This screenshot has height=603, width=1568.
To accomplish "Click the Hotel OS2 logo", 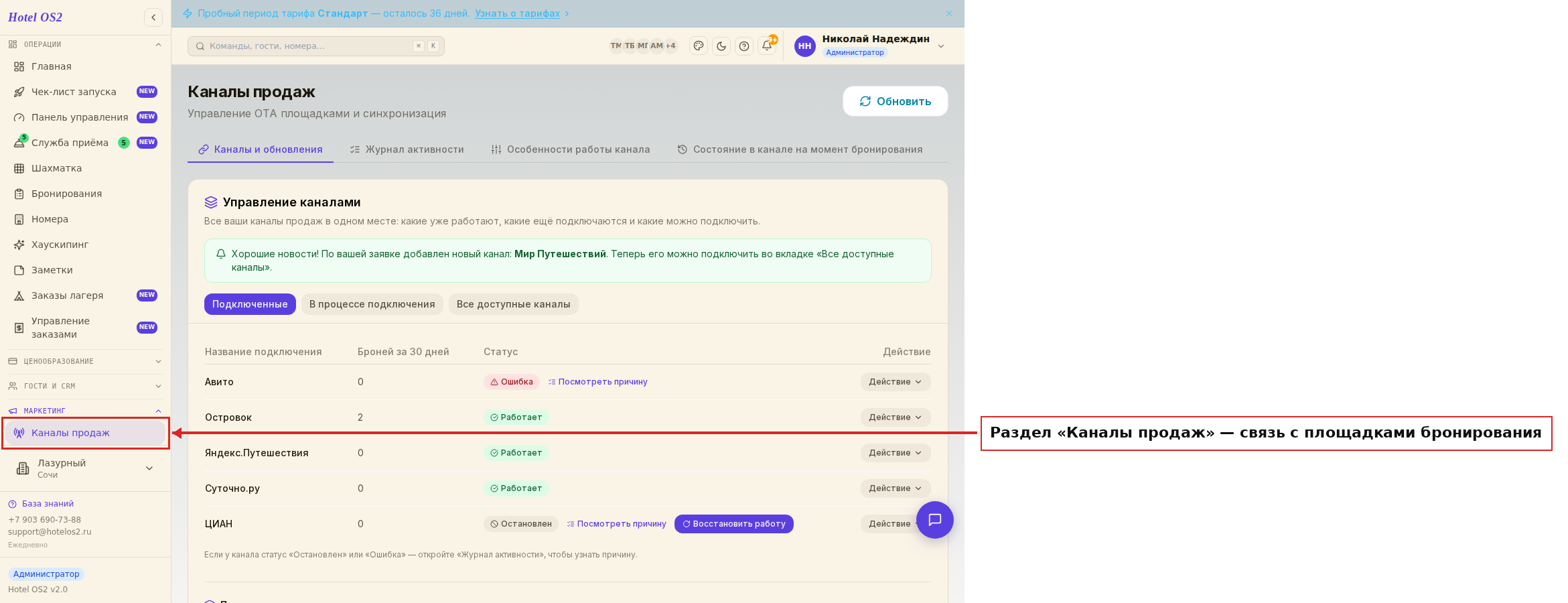I will point(35,17).
